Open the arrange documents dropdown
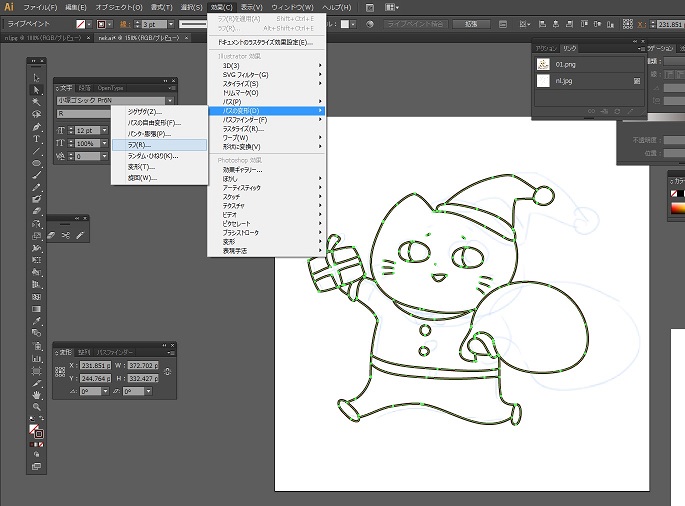Screen dimensions: 685x506 click(x=391, y=7)
